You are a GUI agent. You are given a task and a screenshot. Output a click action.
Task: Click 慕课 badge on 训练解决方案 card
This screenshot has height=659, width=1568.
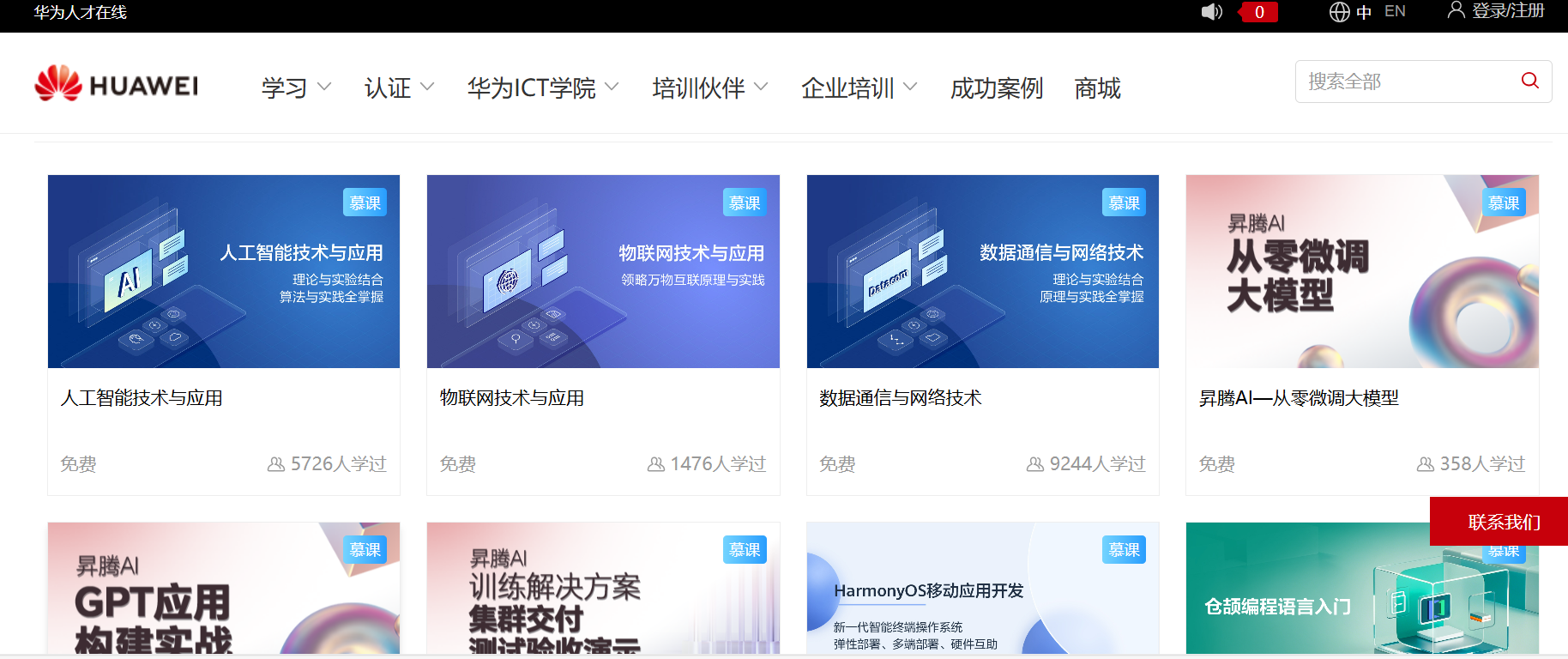tap(745, 549)
